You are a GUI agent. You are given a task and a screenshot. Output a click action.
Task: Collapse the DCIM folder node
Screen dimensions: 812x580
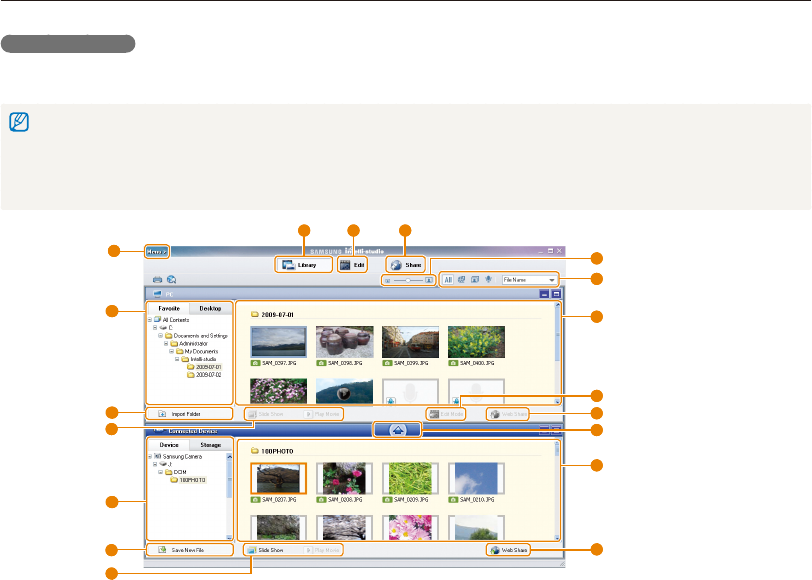(x=161, y=472)
